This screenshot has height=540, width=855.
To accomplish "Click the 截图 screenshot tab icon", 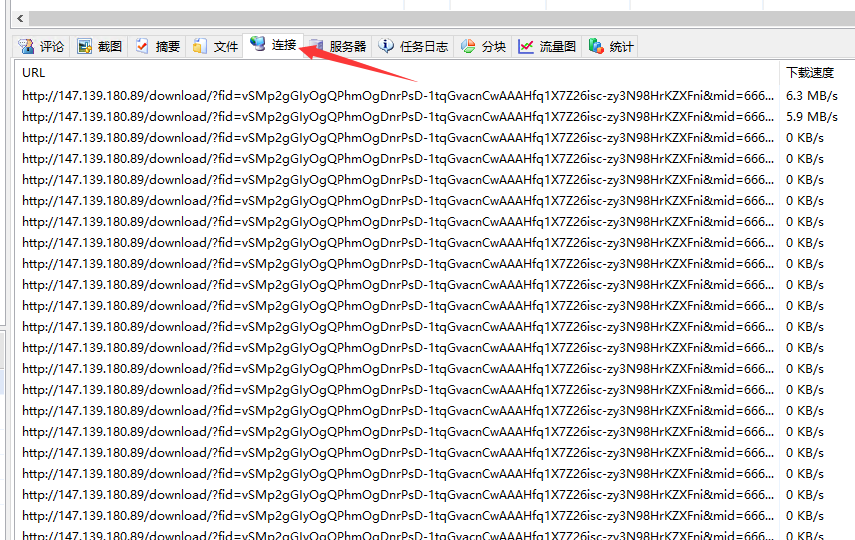I will click(84, 47).
